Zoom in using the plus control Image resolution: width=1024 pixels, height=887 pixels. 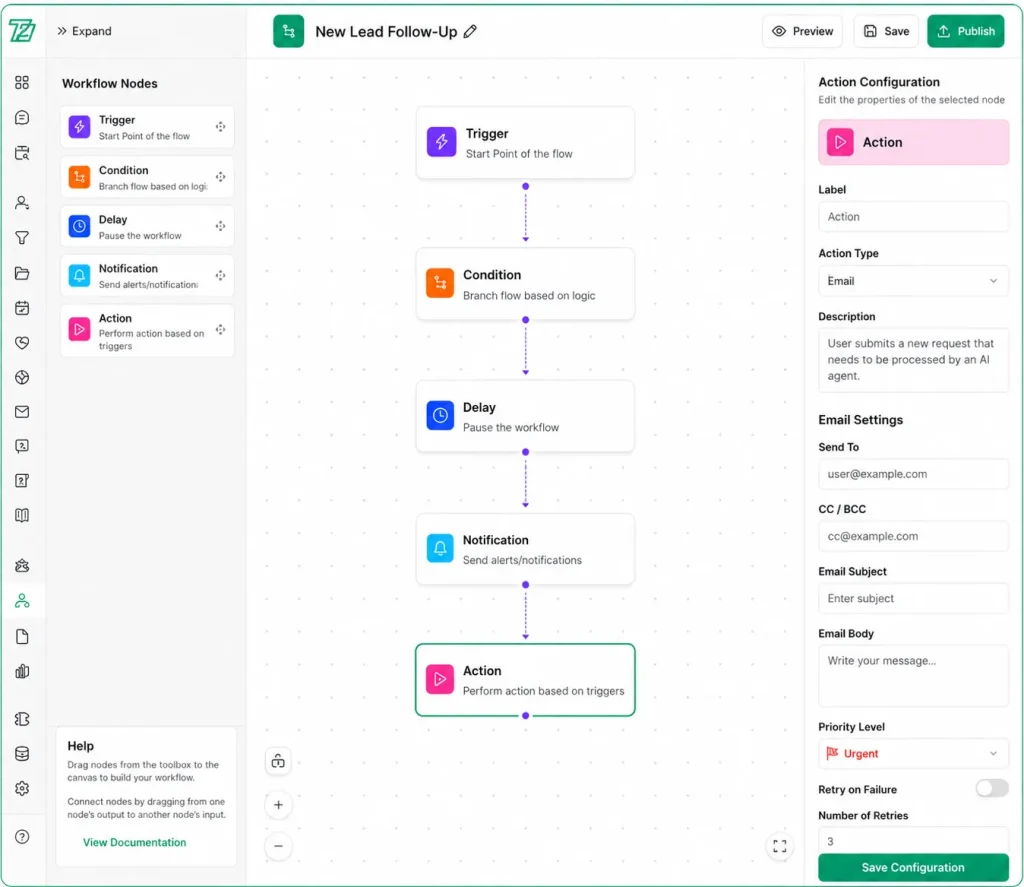click(x=278, y=805)
